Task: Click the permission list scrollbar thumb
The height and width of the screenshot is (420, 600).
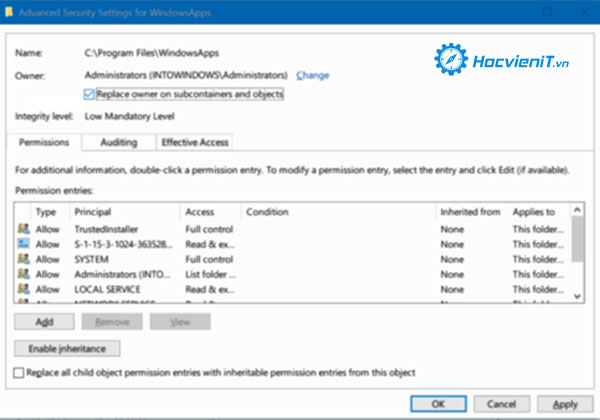Action: coord(577,239)
